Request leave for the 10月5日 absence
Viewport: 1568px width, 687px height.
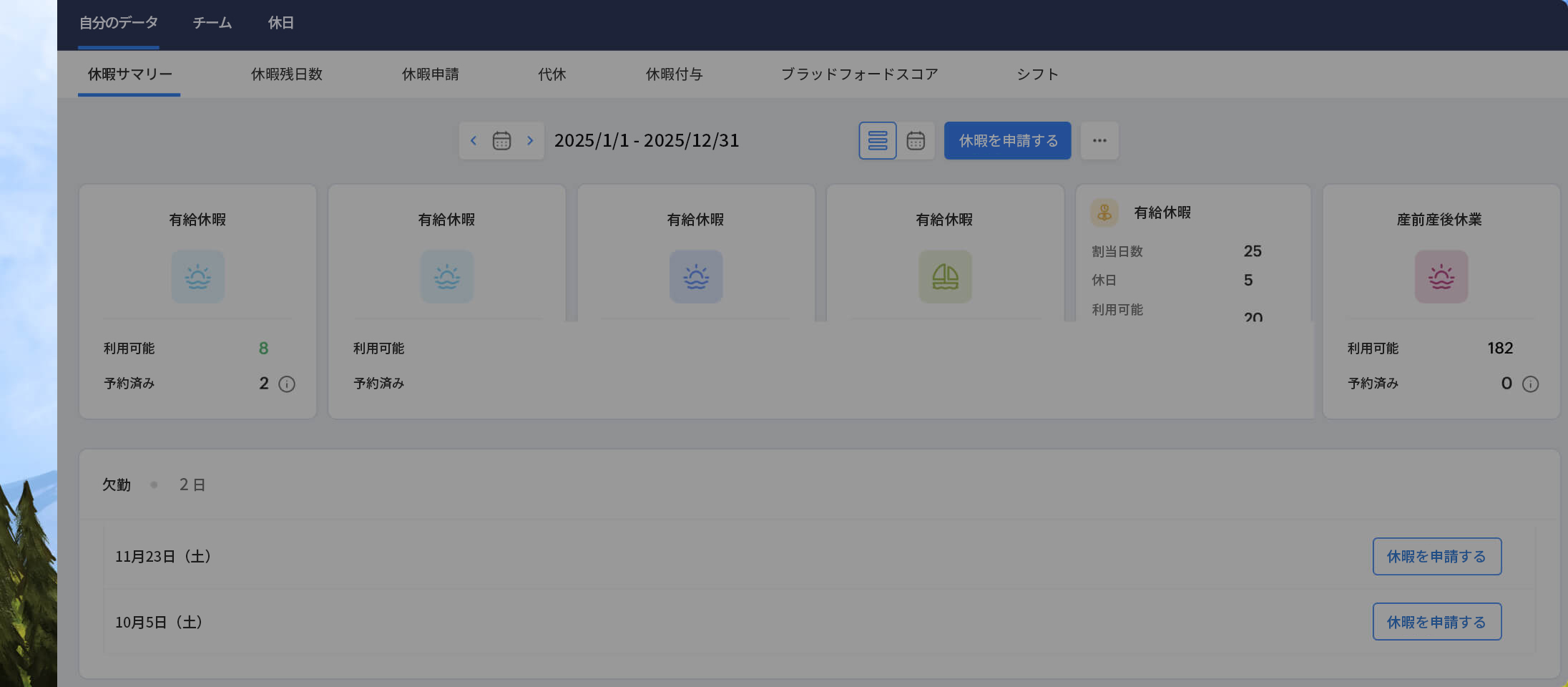click(1436, 621)
